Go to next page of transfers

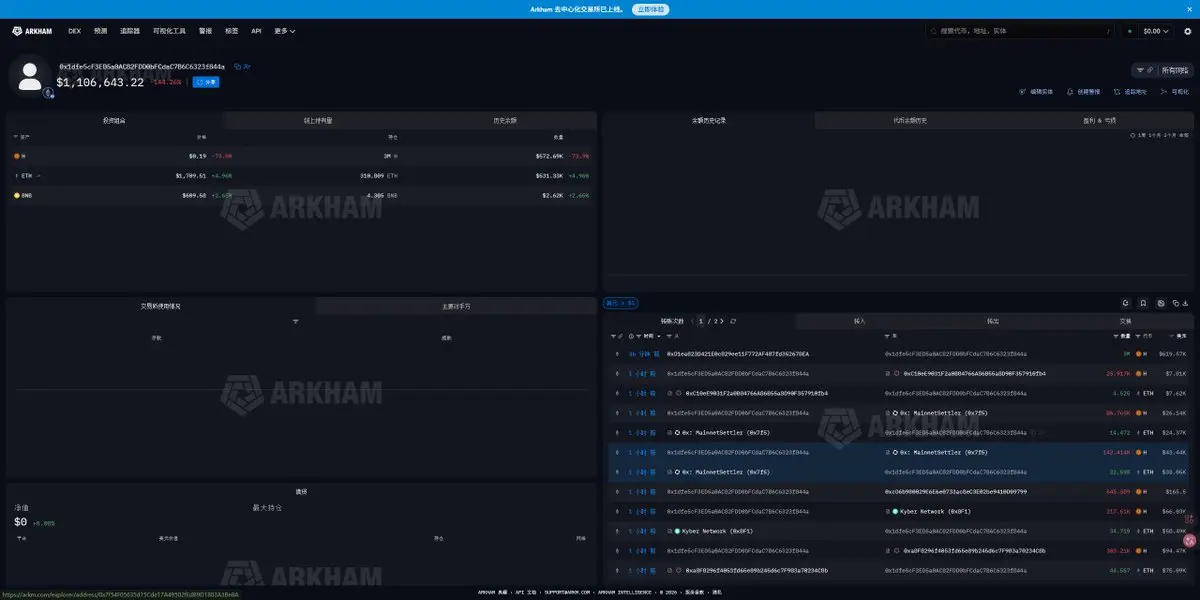point(722,321)
